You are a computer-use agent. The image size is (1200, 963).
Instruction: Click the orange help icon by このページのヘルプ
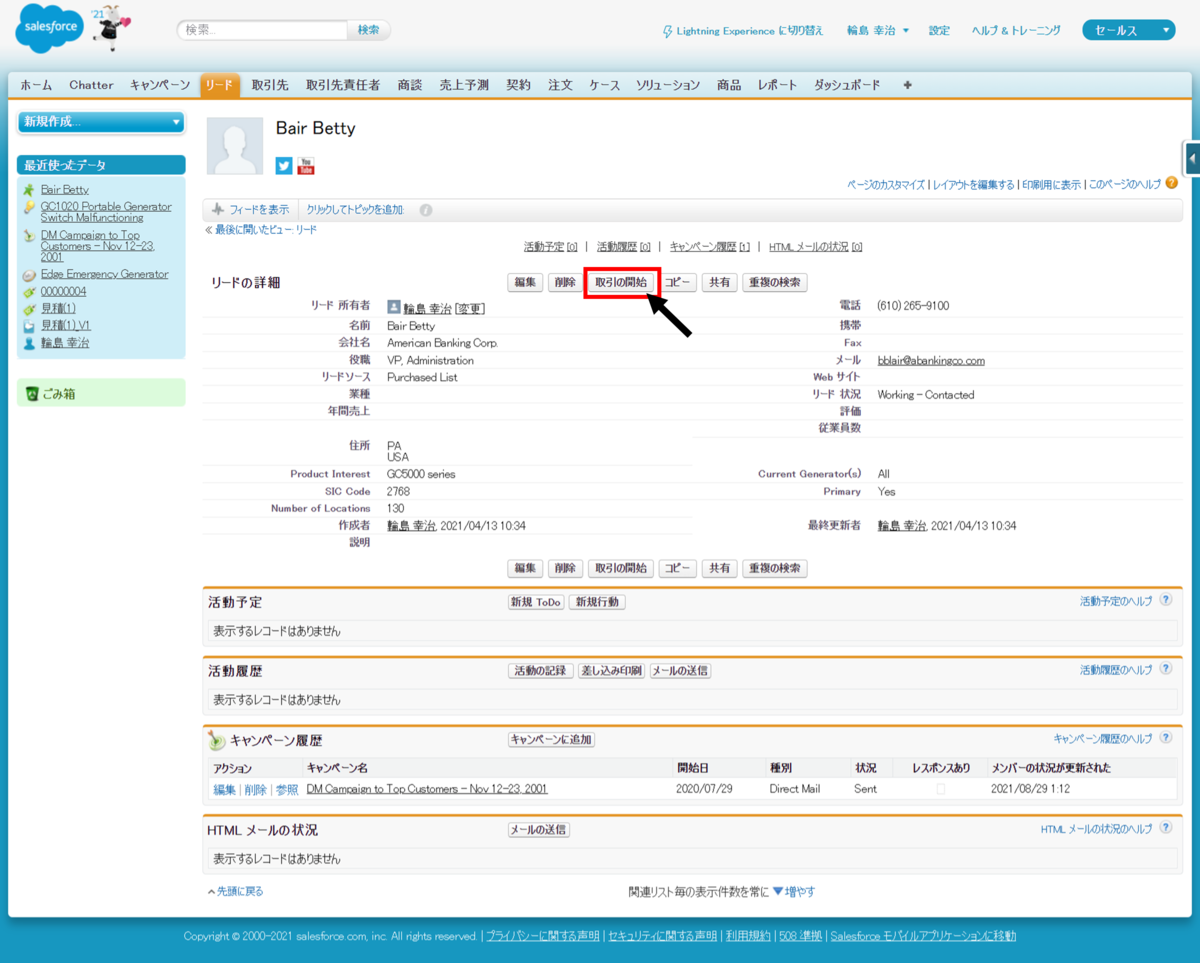click(1171, 184)
